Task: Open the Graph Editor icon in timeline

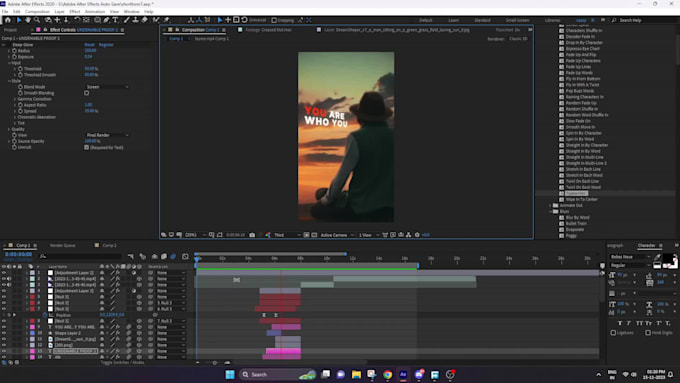Action: click(185, 256)
